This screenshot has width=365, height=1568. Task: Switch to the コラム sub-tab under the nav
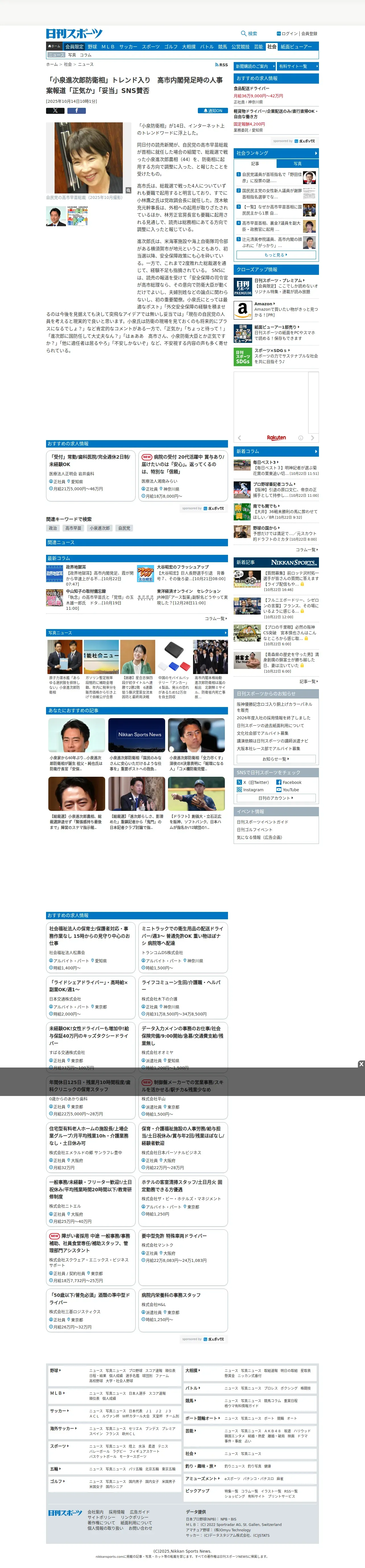click(x=86, y=55)
